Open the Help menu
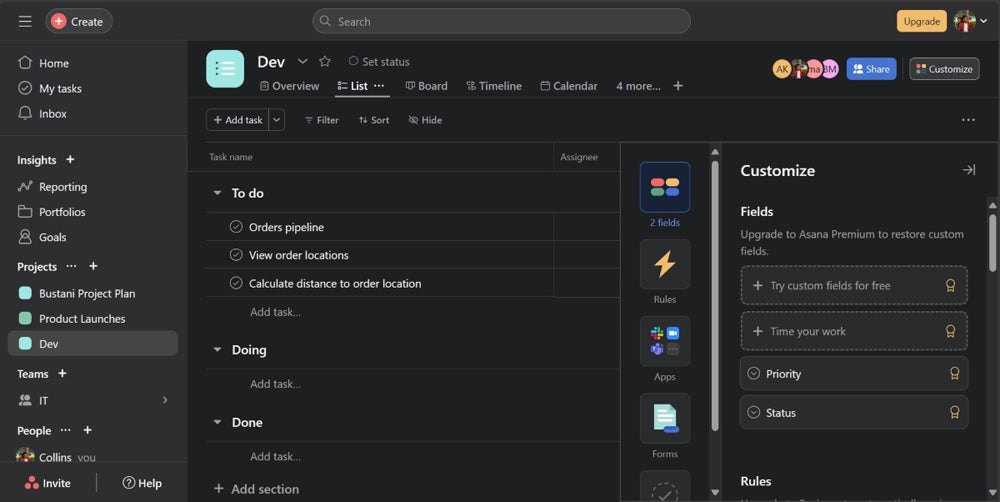This screenshot has width=1000, height=502. coord(142,483)
